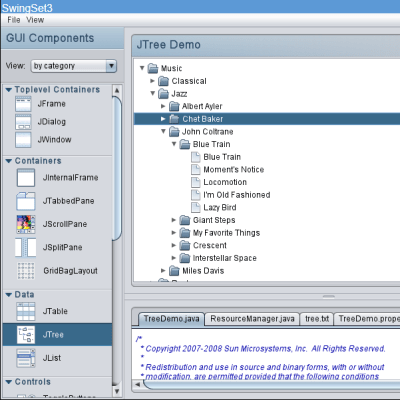This screenshot has width=400, height=400.
Task: Collapse the Toplevel Containers section
Action: 9,90
